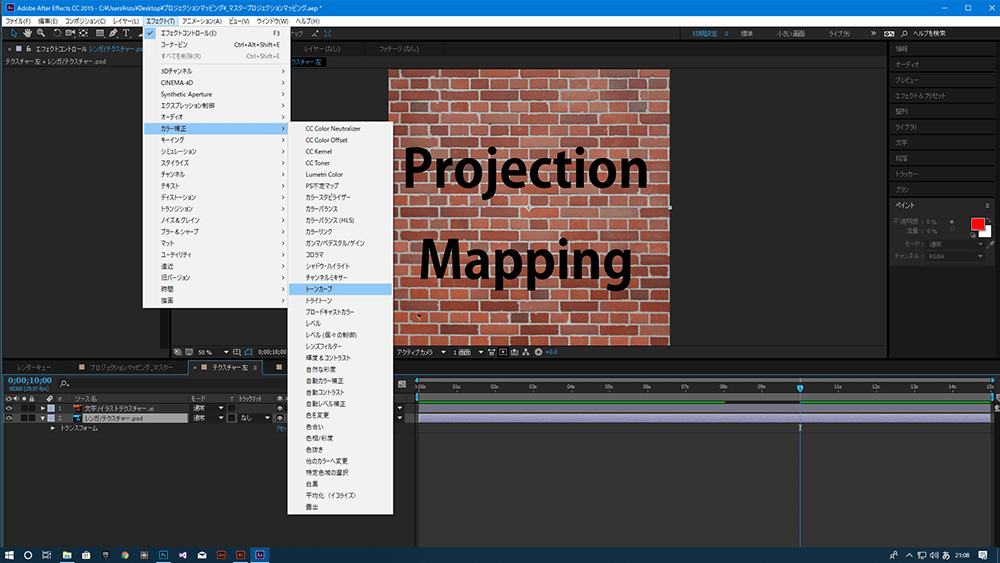The width and height of the screenshot is (1000, 563).
Task: Select the Zoom magnifier tool
Action: [x=41, y=33]
